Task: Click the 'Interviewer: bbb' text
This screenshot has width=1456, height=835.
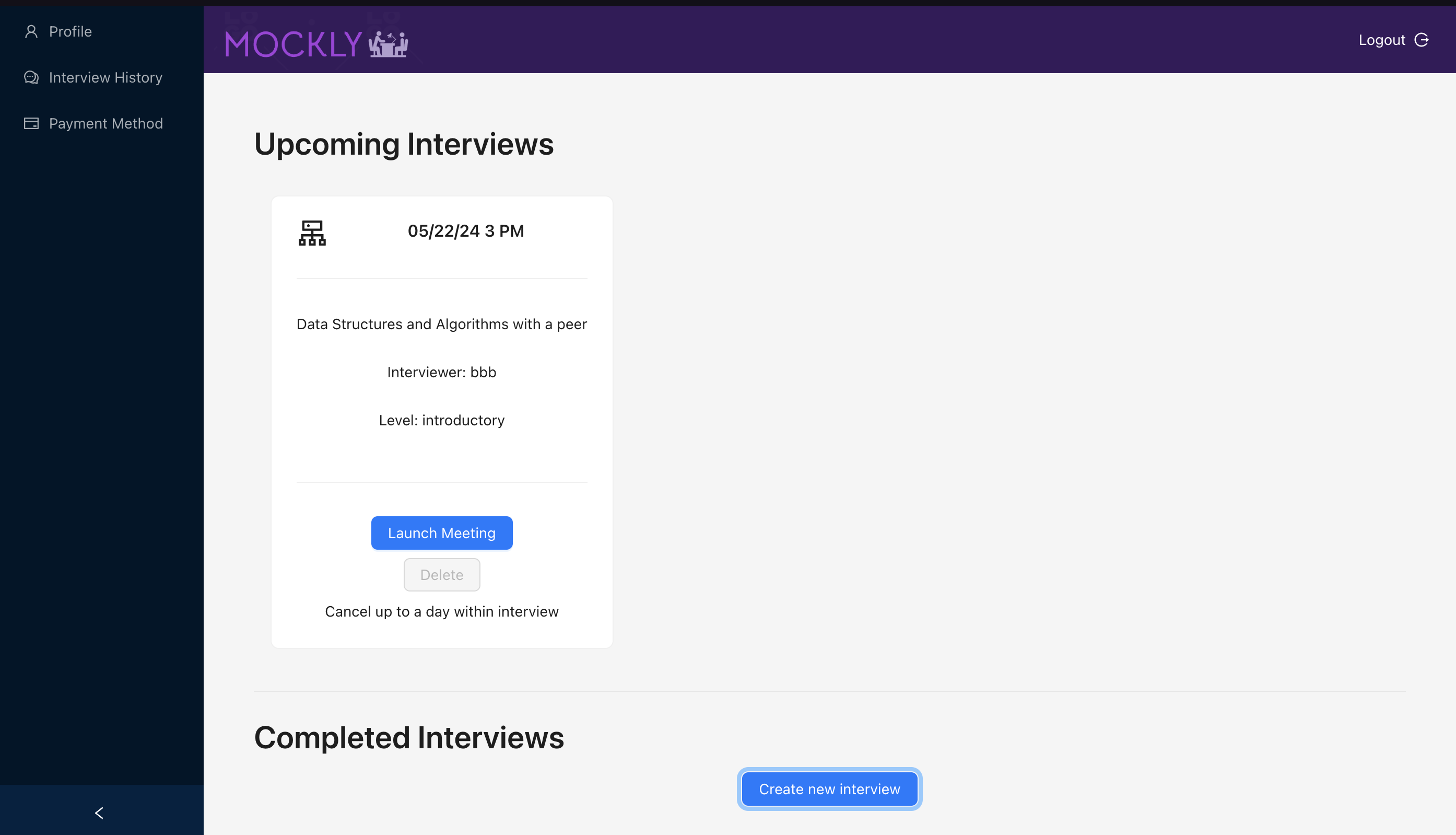Action: coord(442,372)
